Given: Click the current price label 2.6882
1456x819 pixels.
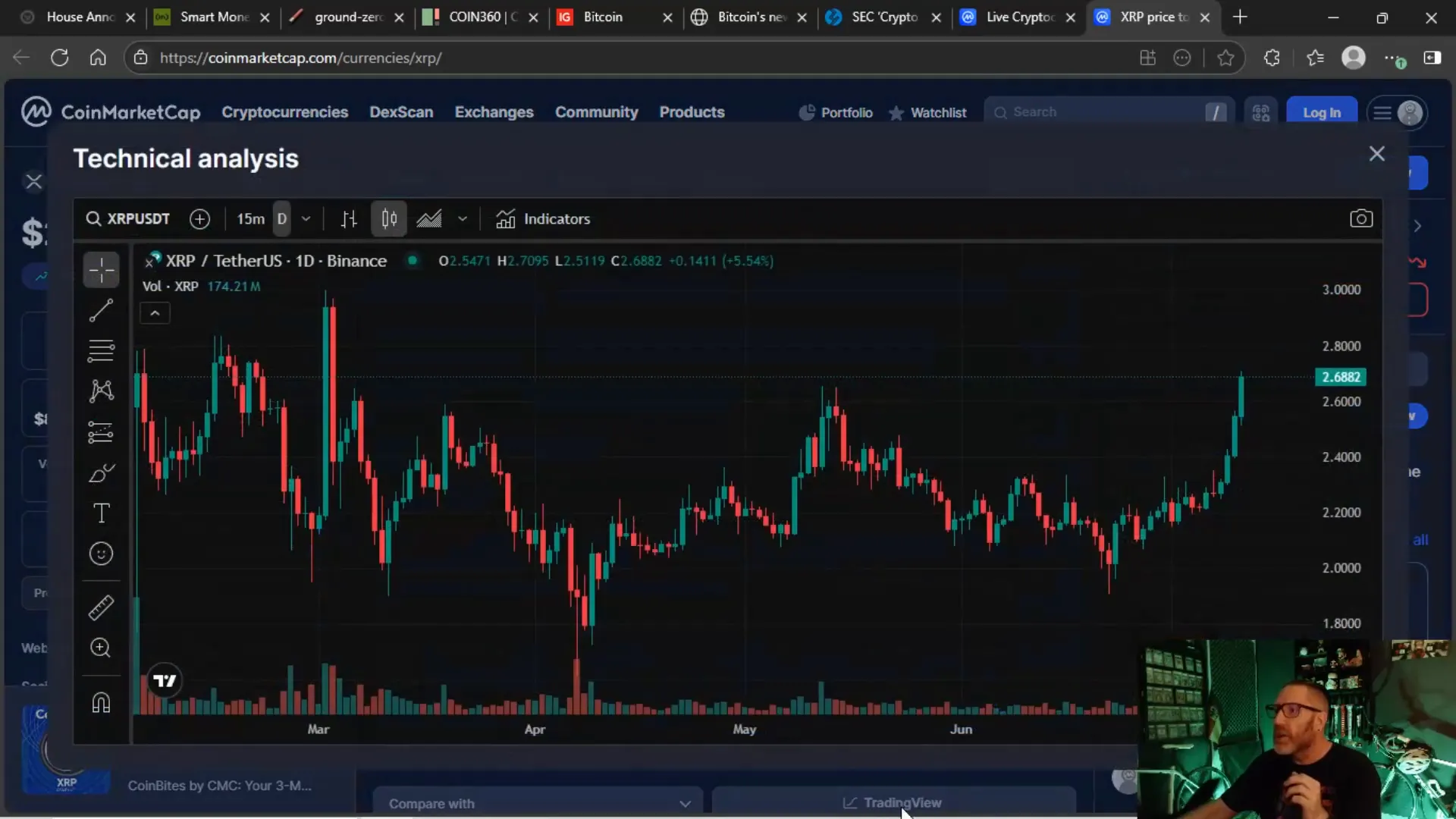Looking at the screenshot, I should coord(1341,377).
